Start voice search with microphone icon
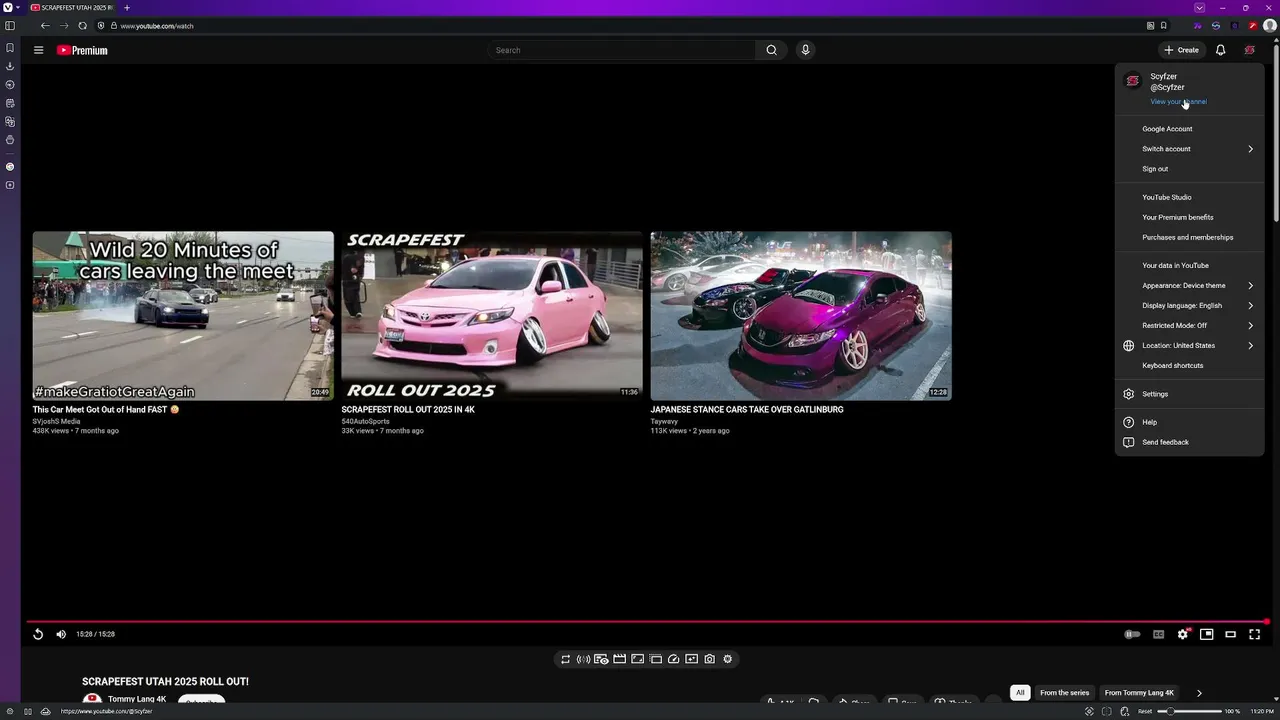 [805, 50]
